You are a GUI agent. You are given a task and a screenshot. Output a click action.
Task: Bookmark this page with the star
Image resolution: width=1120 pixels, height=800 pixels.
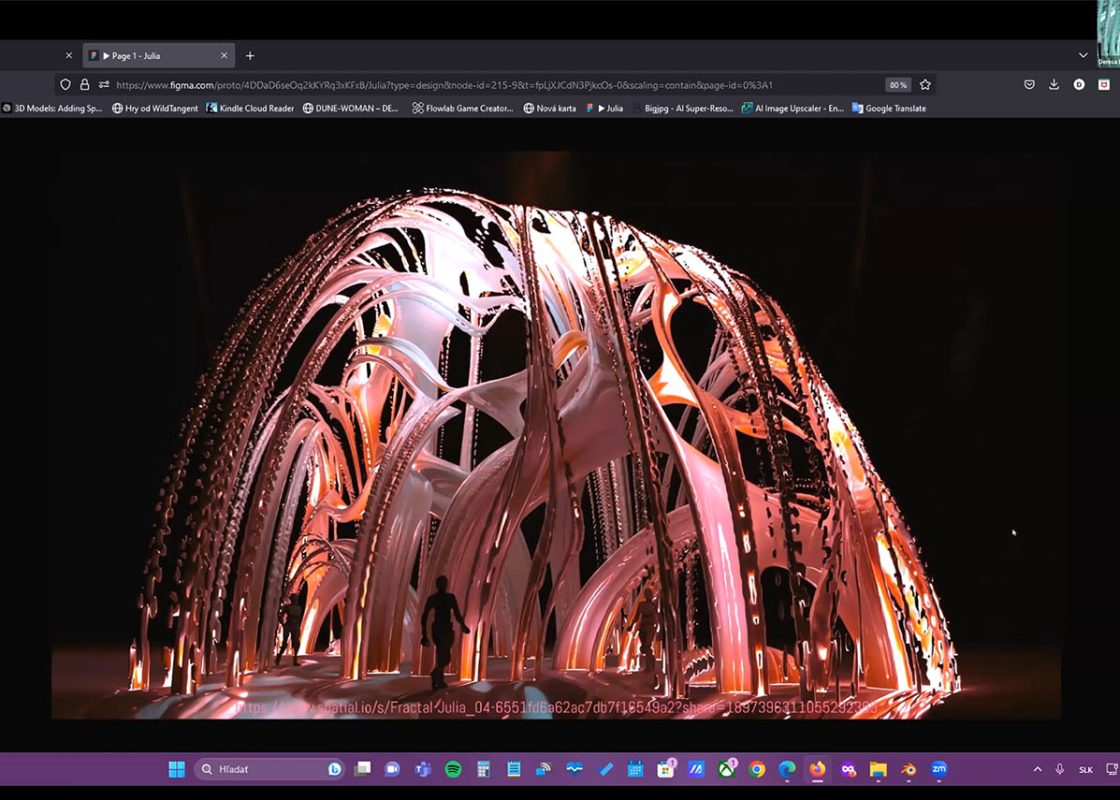[x=925, y=85]
